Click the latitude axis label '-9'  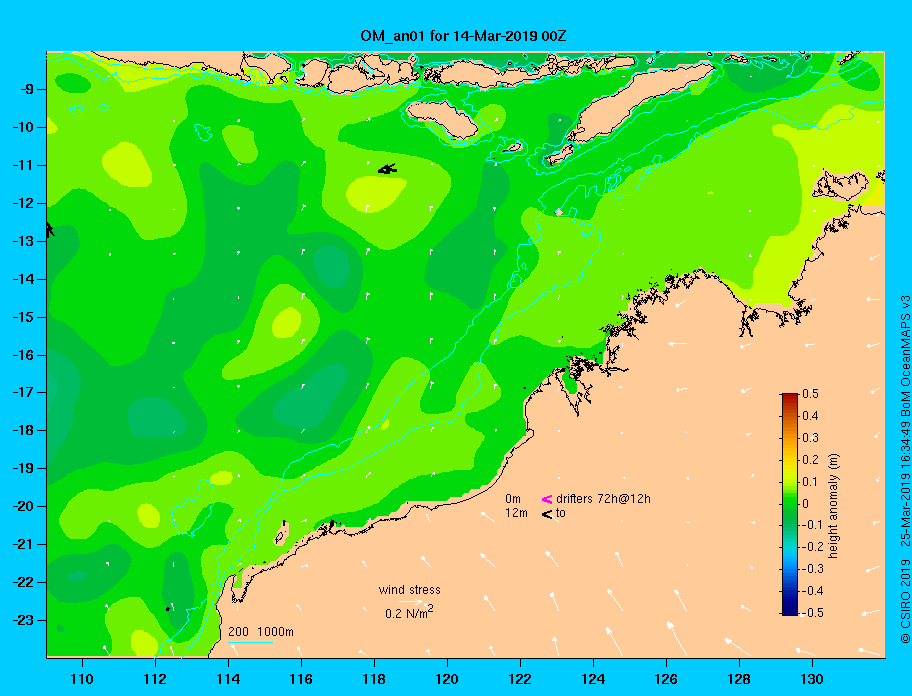point(27,90)
